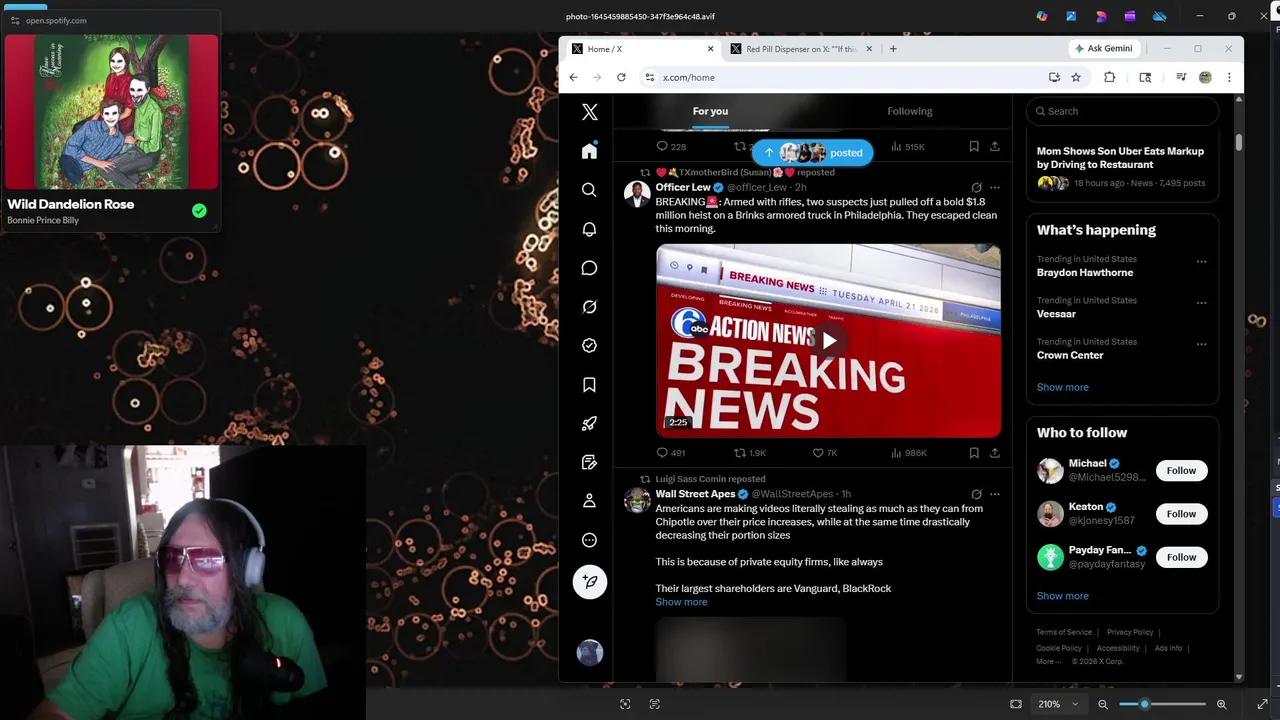Click zoom in magnifier in photo viewer

[1221, 704]
